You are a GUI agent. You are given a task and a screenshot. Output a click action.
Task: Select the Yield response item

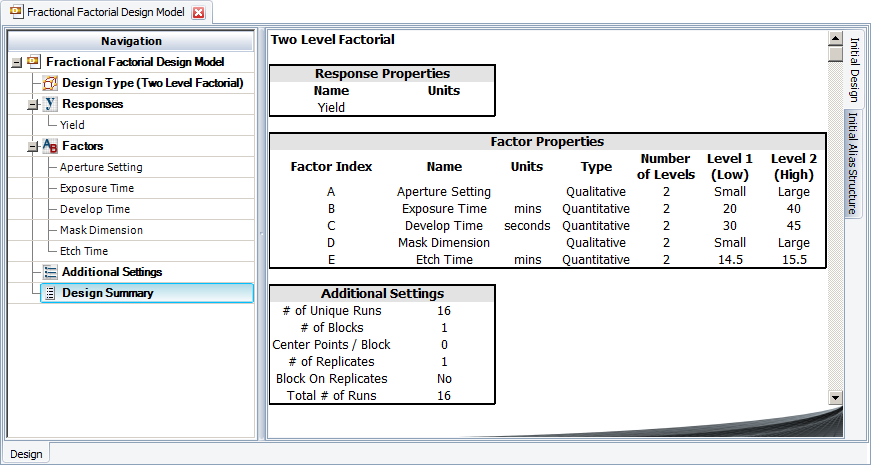72,125
